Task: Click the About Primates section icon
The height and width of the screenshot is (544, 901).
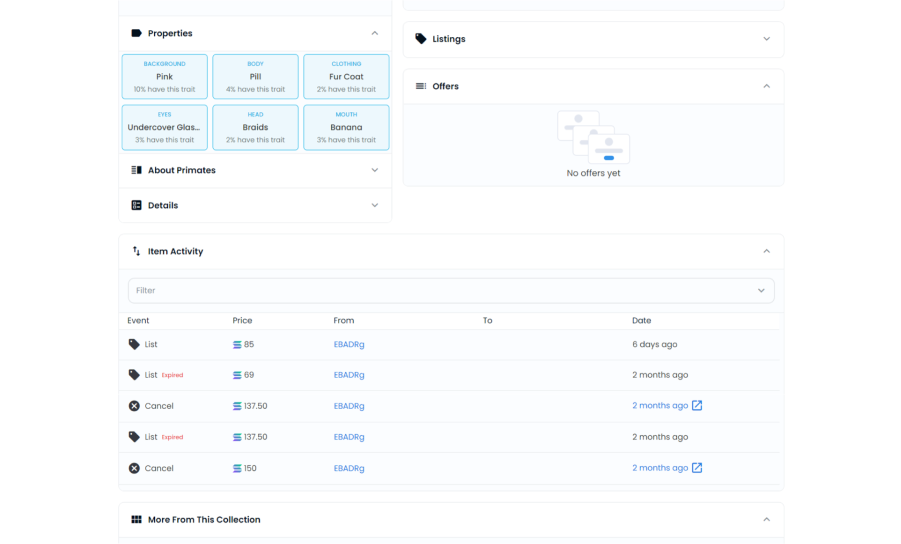Action: [x=136, y=170]
